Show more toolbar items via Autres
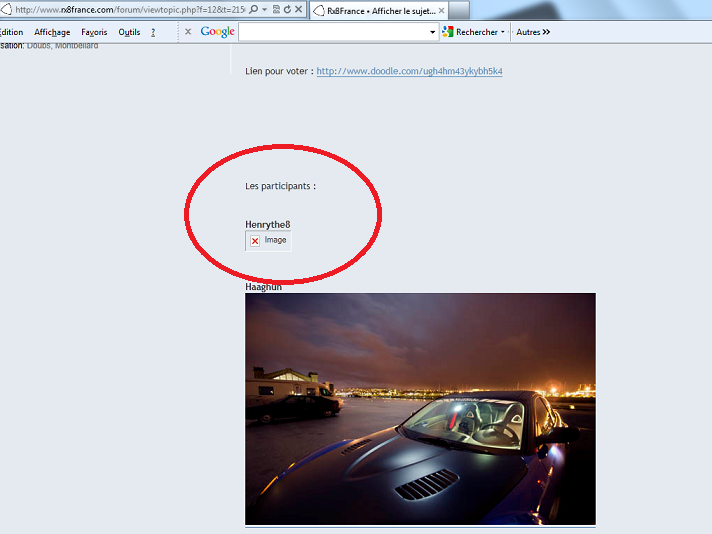The width and height of the screenshot is (712, 534). (533, 32)
